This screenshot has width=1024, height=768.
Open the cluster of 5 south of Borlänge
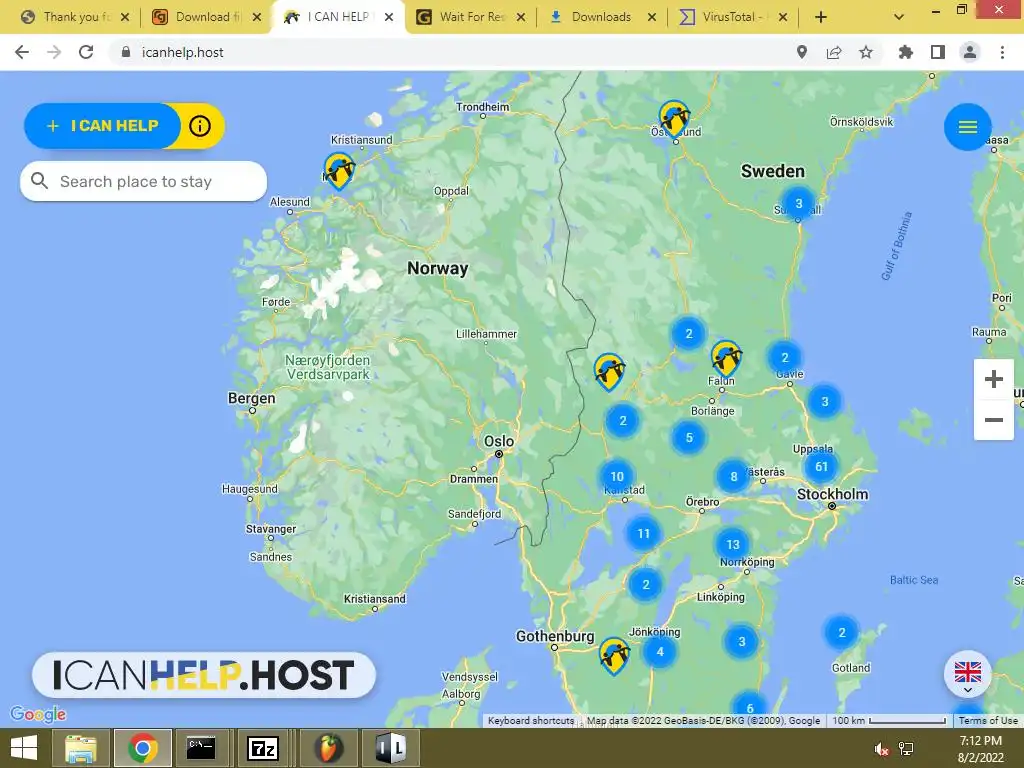tap(689, 437)
